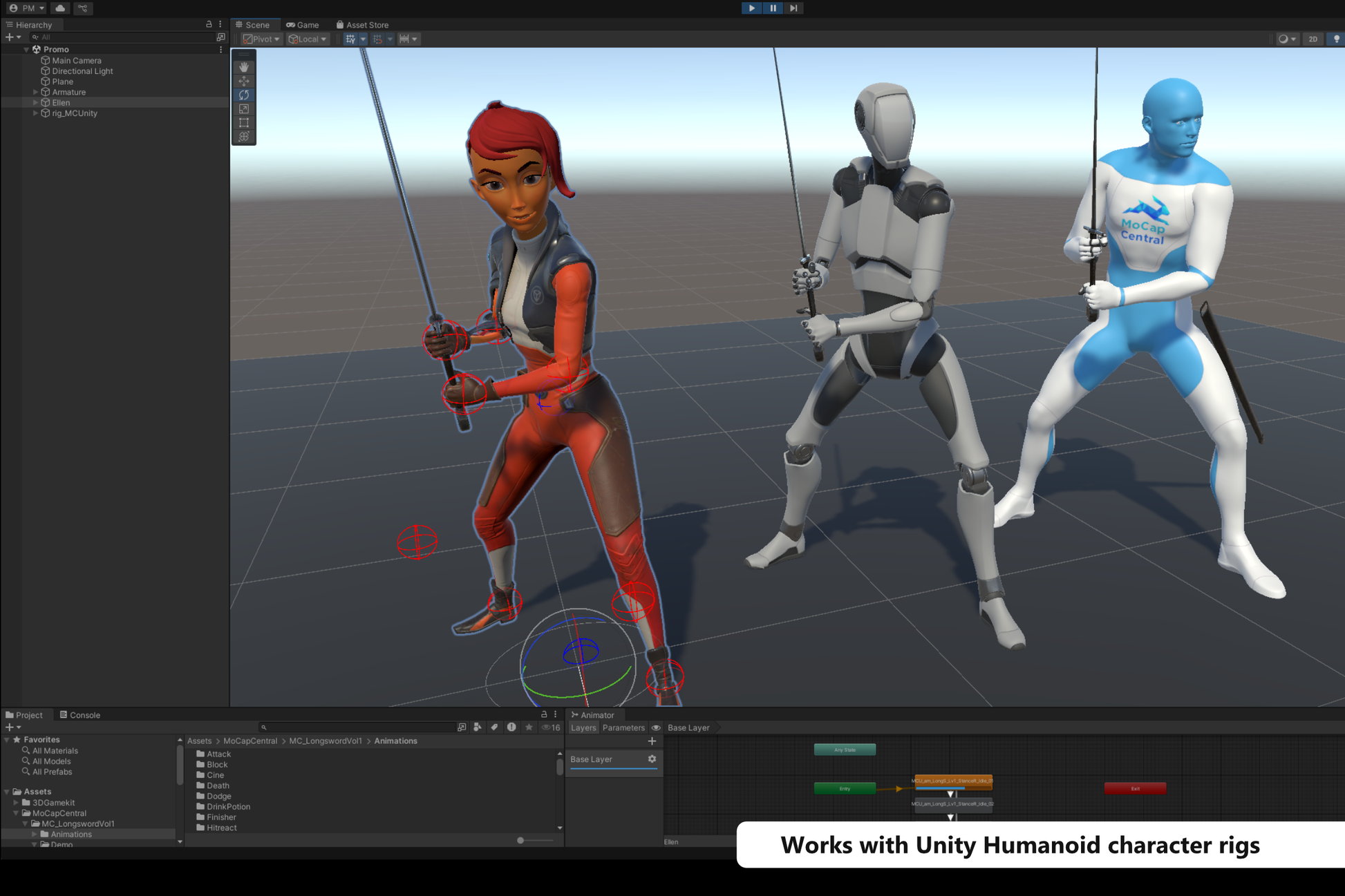Click the Pause button

773,8
